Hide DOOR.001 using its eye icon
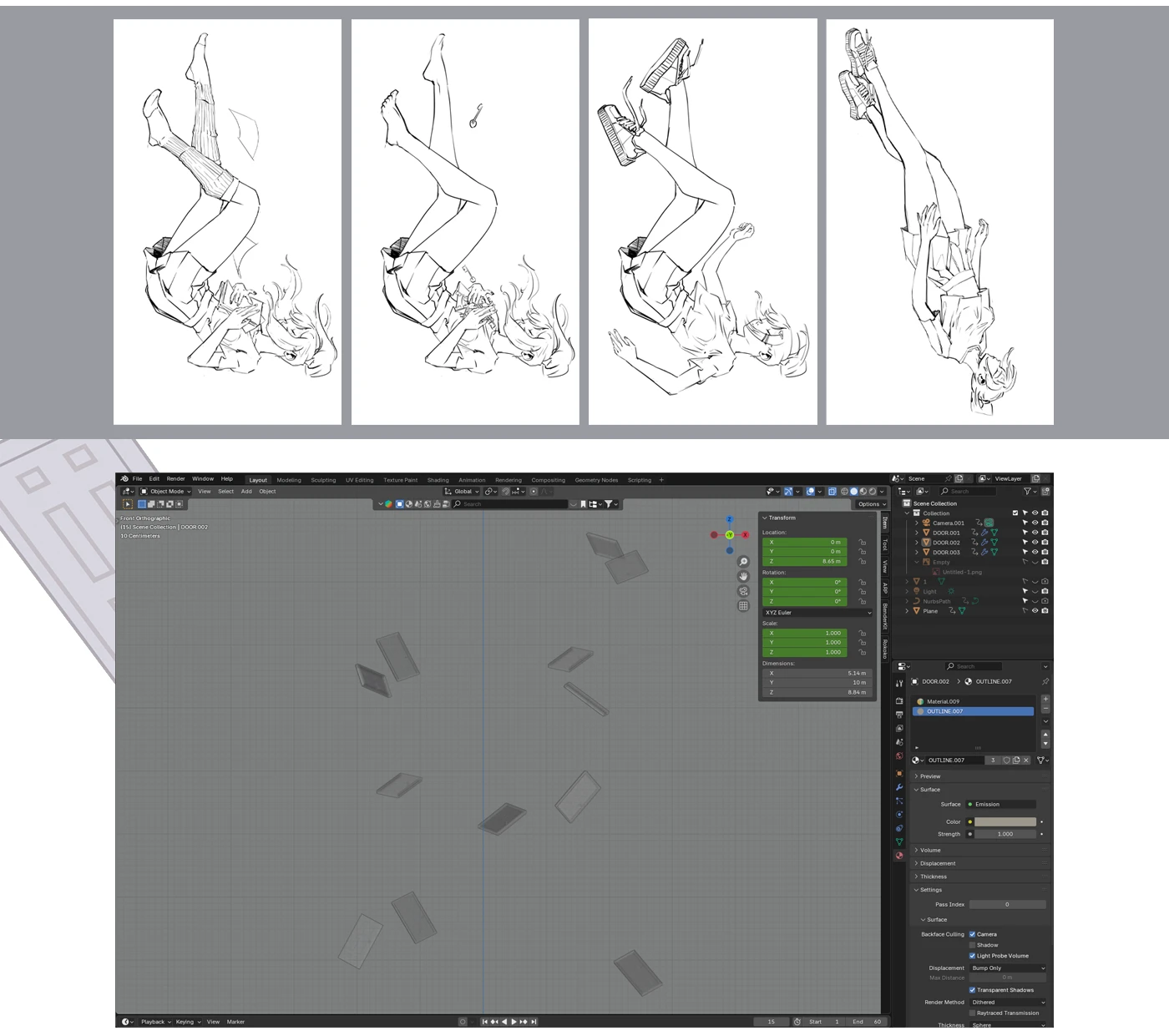This screenshot has height=1036, width=1169. [x=1035, y=533]
